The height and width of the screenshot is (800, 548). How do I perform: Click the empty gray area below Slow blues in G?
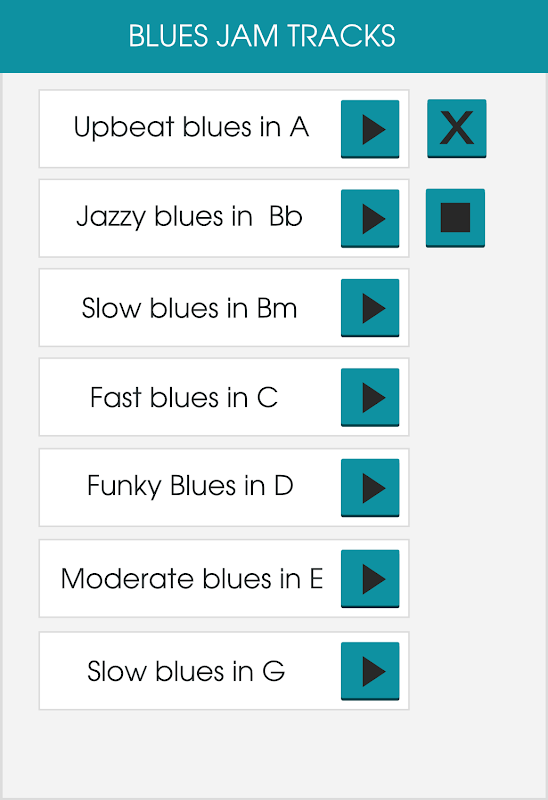pos(225,753)
